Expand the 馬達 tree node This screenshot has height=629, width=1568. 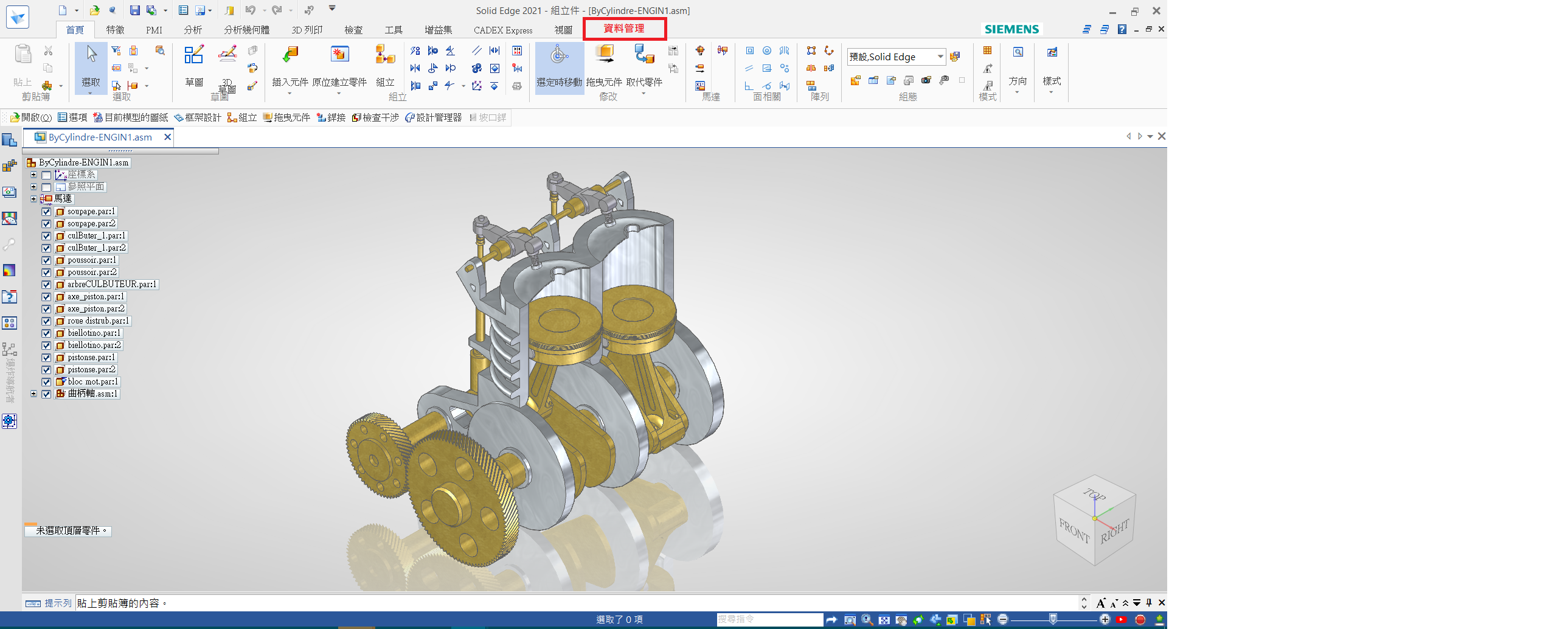33,199
